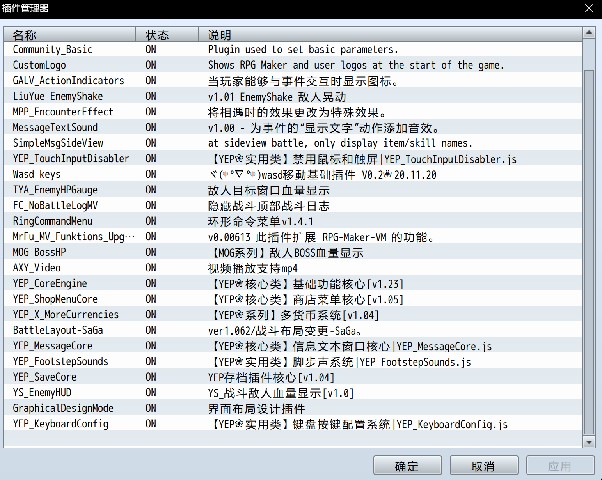
Task: Select the YEP_FootstepSounds plugin
Action: pyautogui.click(x=293, y=361)
